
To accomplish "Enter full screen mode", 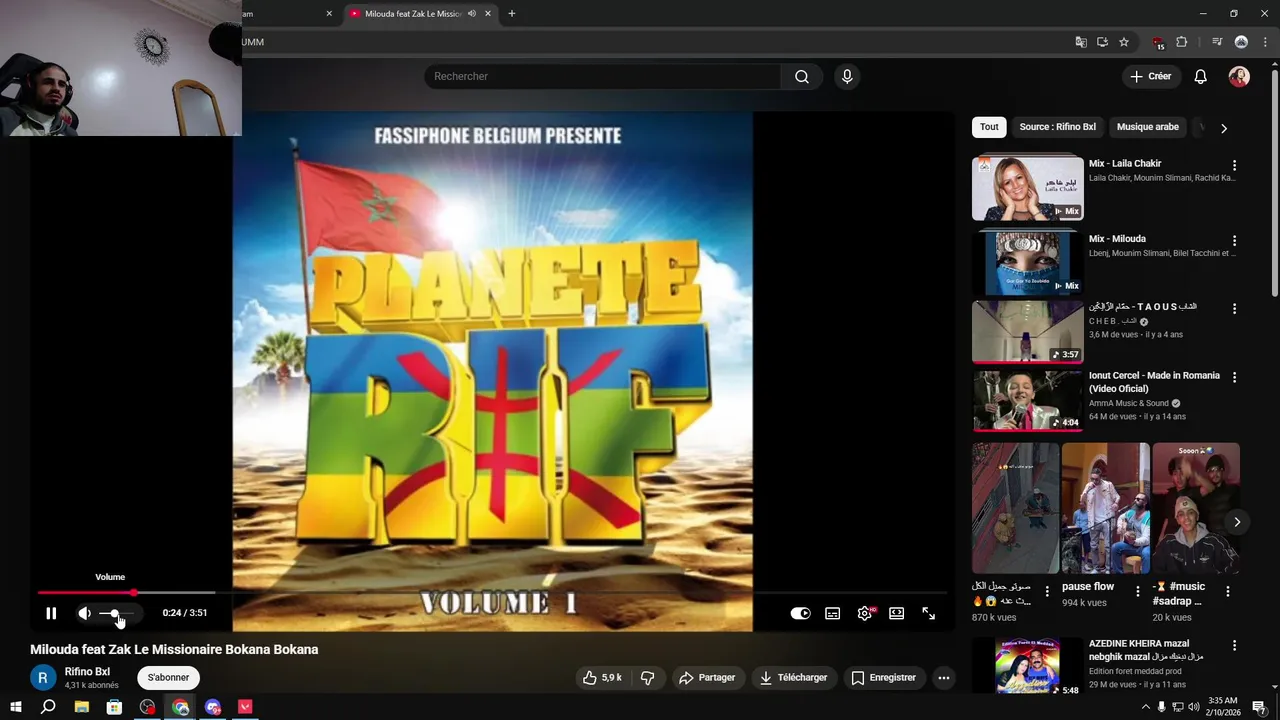I will coord(929,613).
